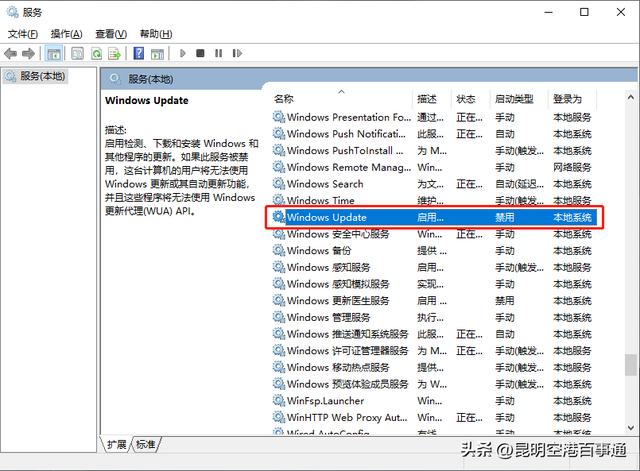Click the Properties toolbar icon
This screenshot has height=471, width=640.
[x=77, y=53]
